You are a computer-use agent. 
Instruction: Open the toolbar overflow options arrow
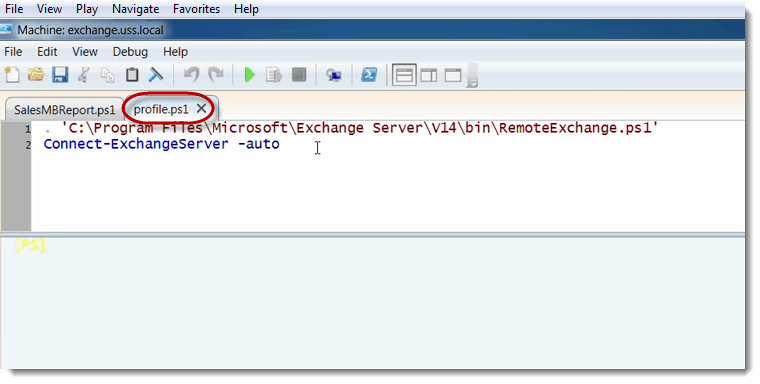473,82
